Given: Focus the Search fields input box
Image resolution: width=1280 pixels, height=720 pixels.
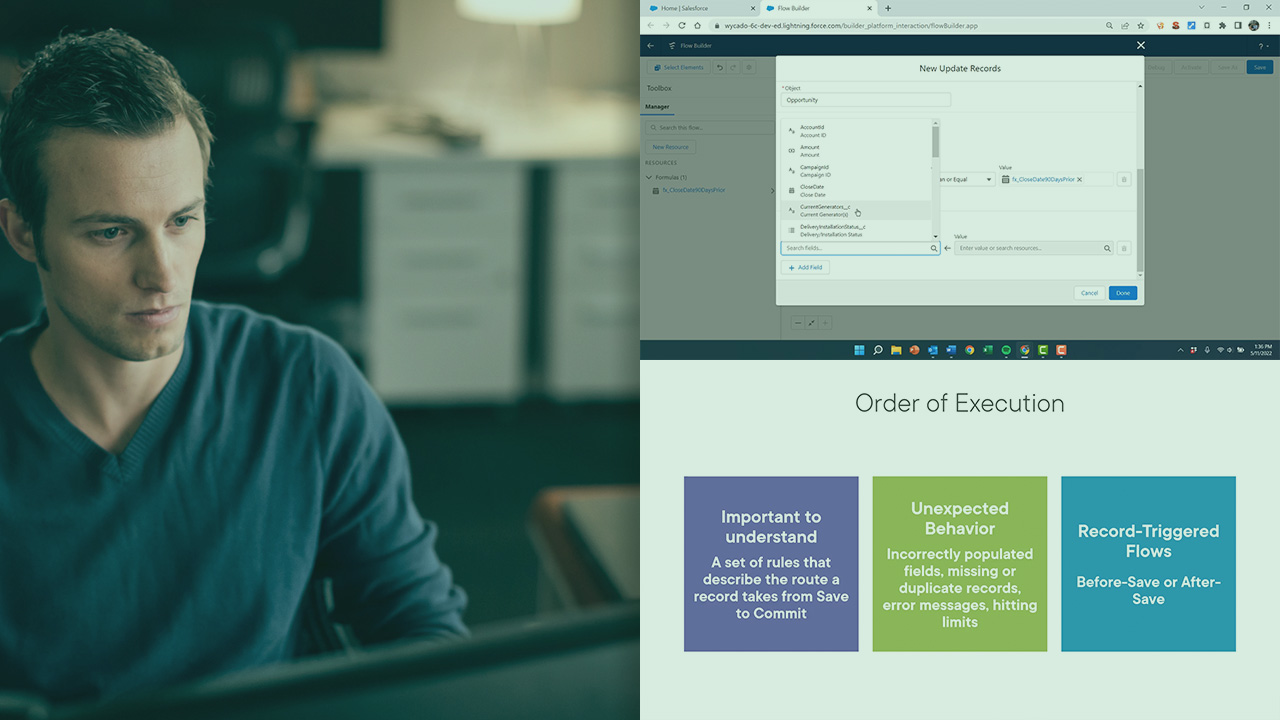Looking at the screenshot, I should pyautogui.click(x=855, y=248).
